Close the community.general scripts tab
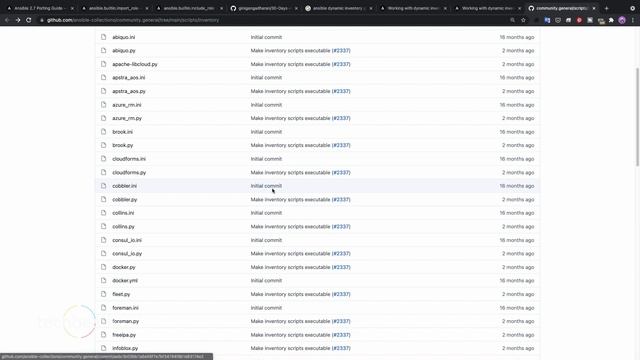 pos(594,8)
